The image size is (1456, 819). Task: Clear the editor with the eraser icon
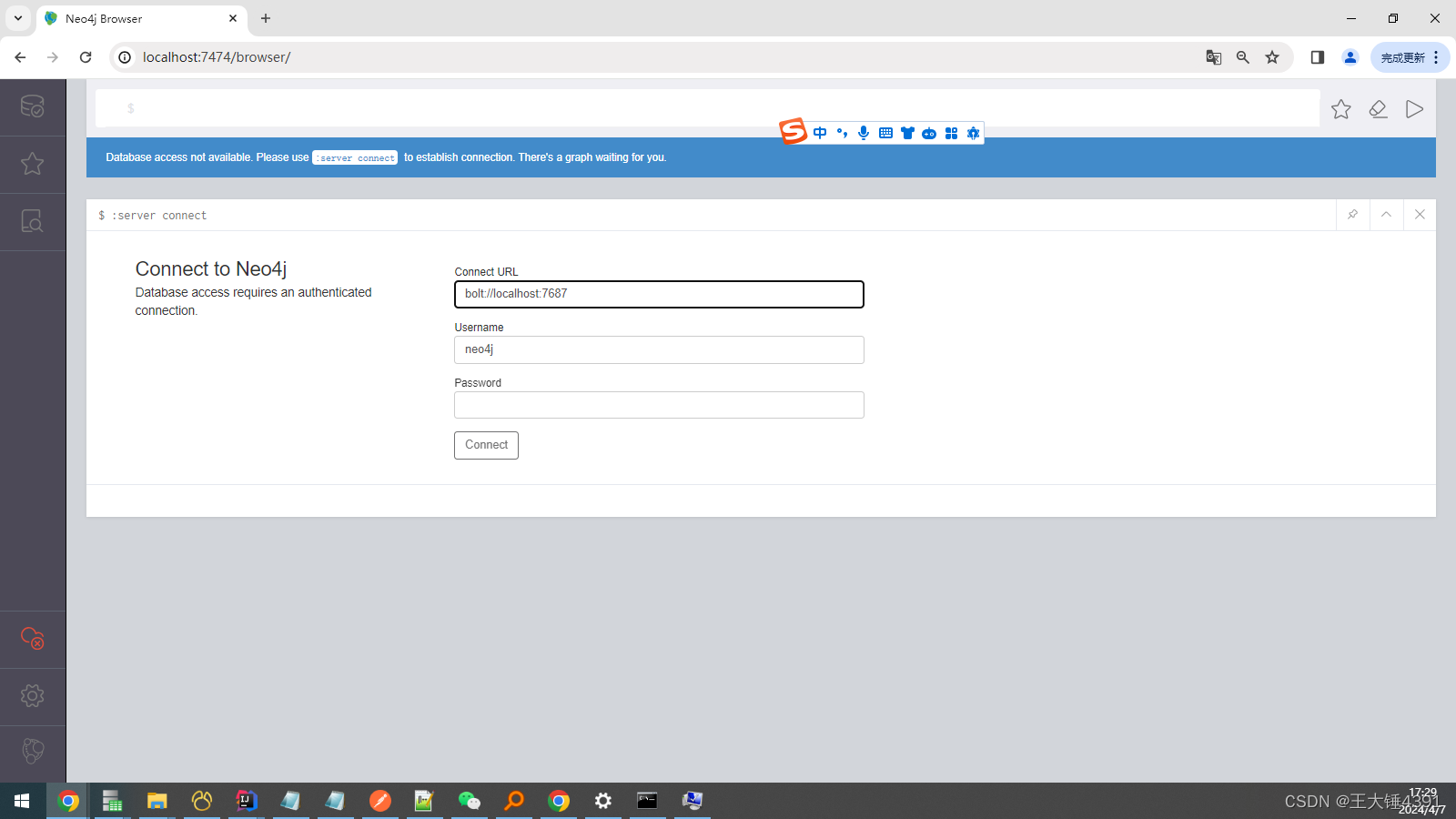(1378, 109)
